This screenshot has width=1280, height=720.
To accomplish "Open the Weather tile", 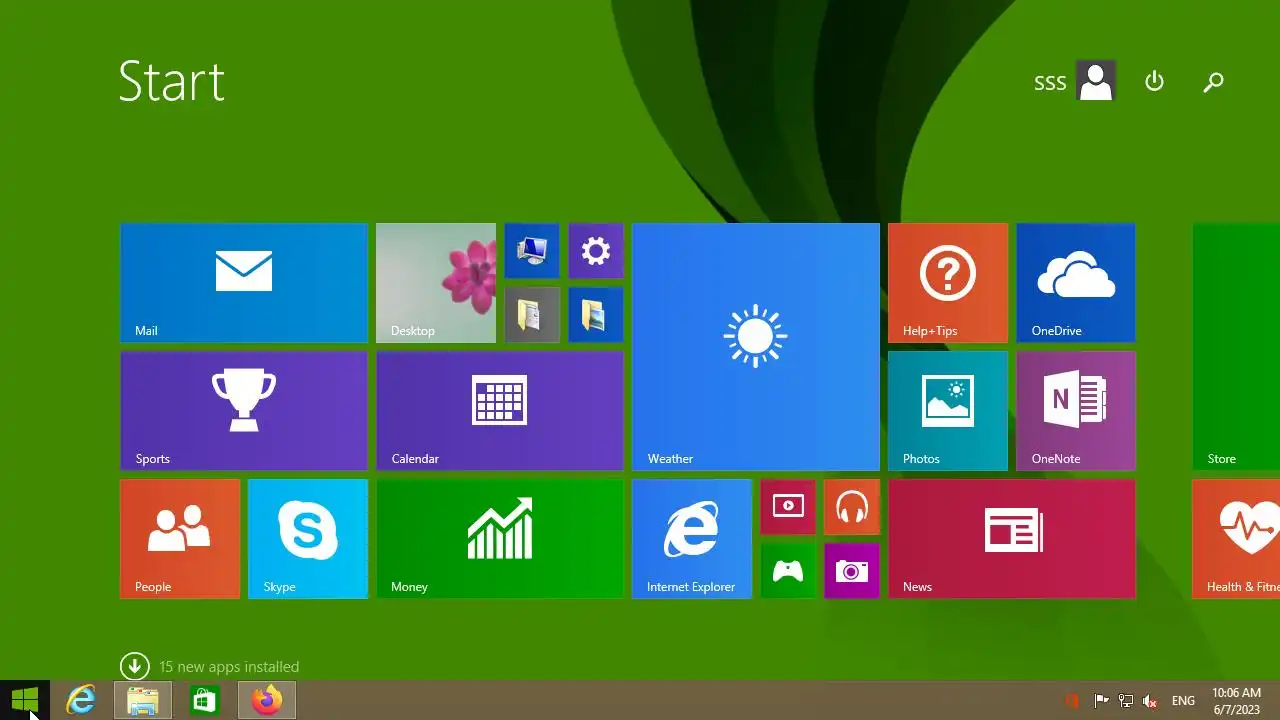I will (x=756, y=347).
